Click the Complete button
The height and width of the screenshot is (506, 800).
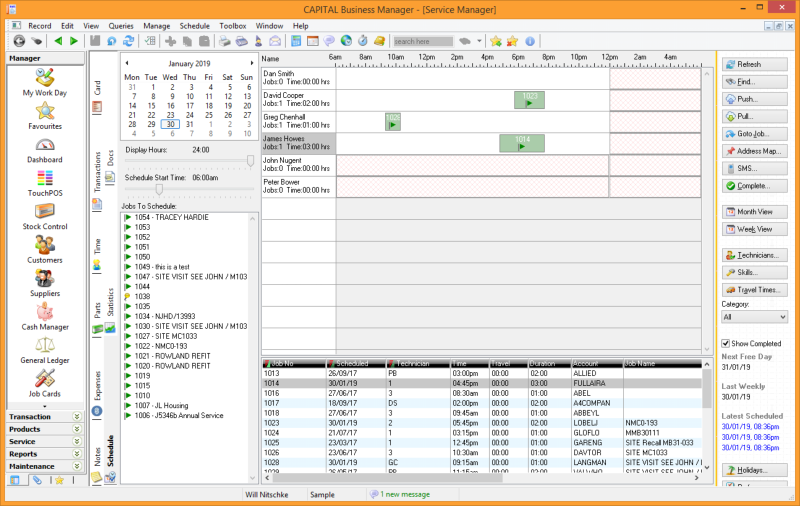[x=754, y=186]
